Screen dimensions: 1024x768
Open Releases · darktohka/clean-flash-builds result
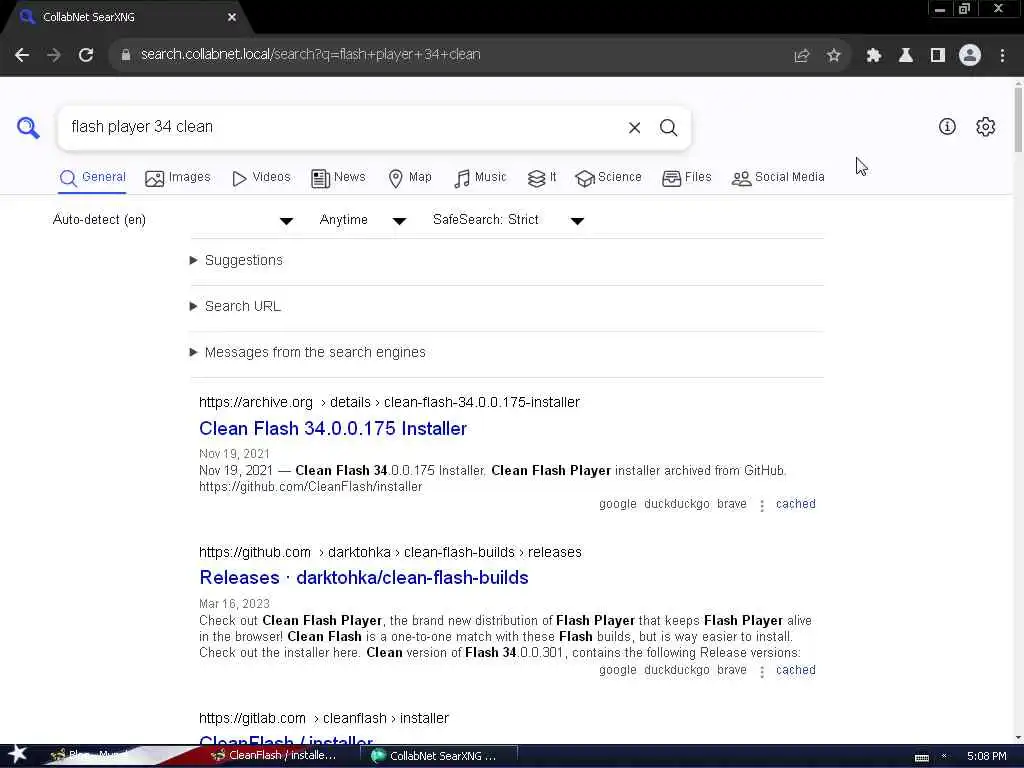click(x=364, y=577)
